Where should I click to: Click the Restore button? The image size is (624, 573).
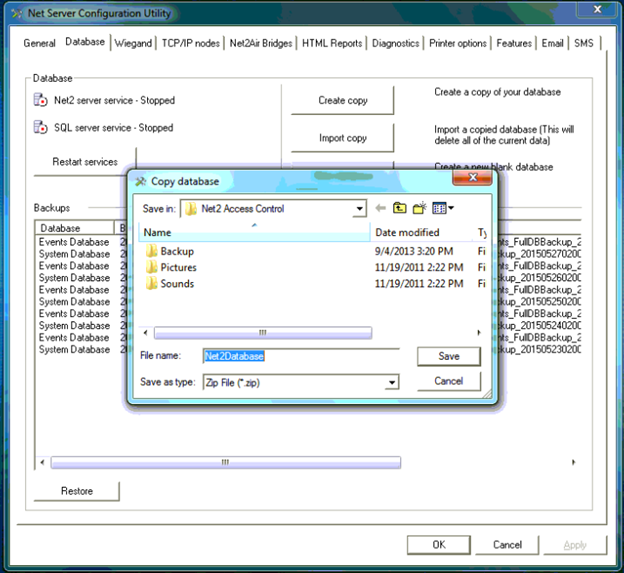[77, 491]
